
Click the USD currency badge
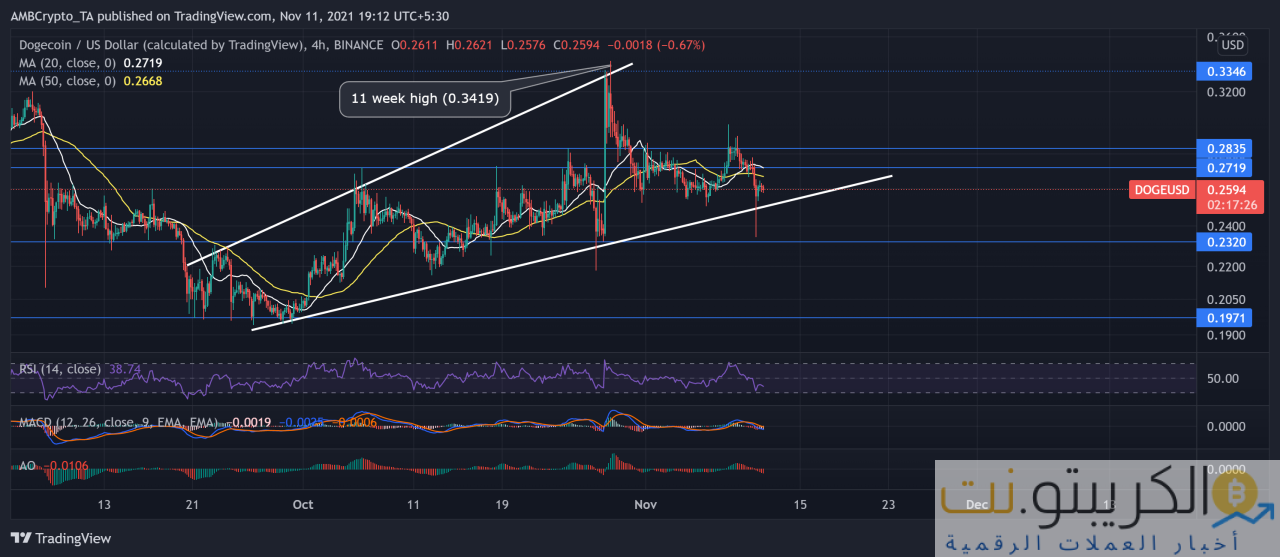(x=1233, y=45)
